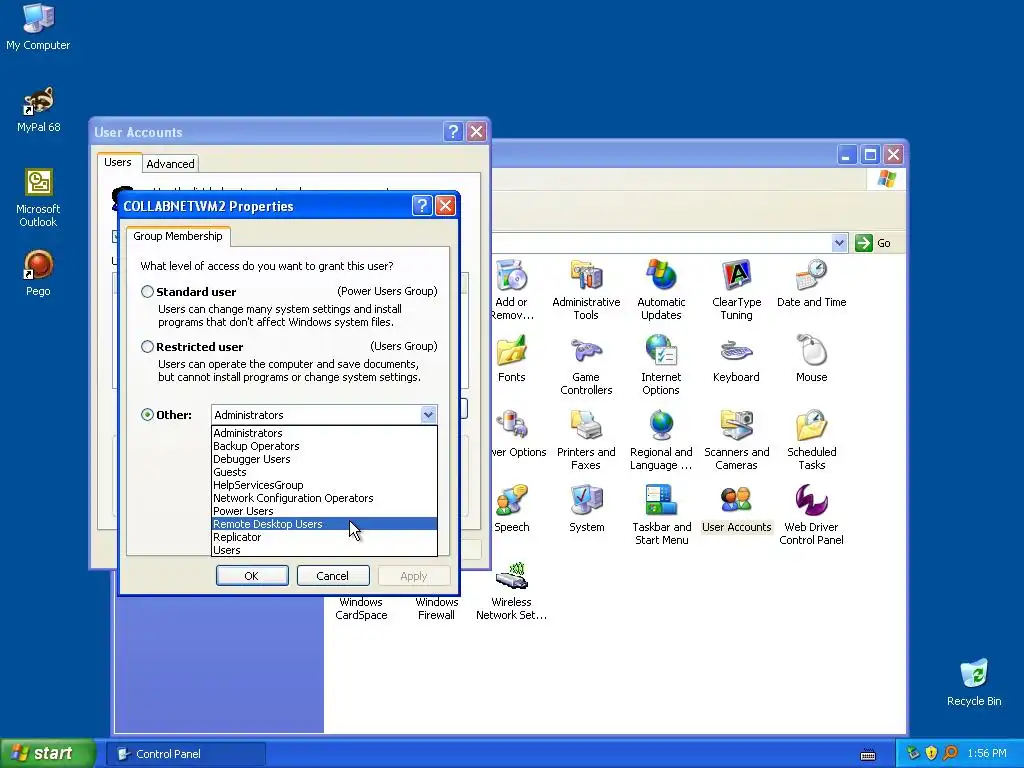Confirm properties with OK button

click(251, 576)
